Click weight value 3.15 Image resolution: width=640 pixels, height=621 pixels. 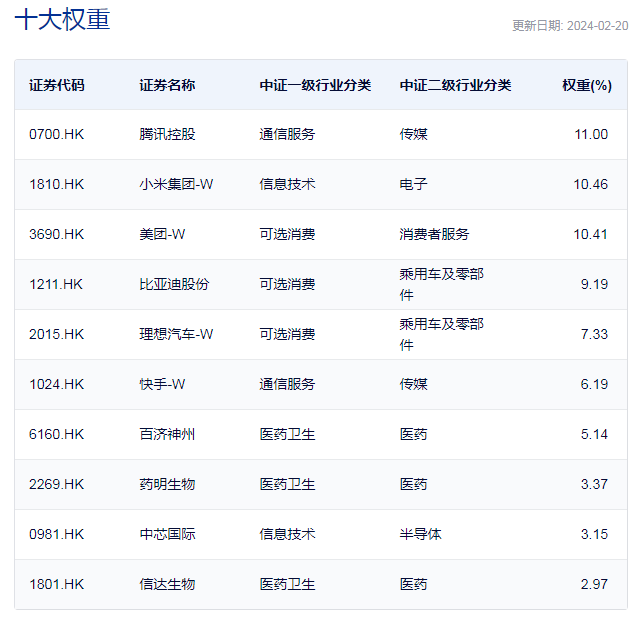coord(594,534)
